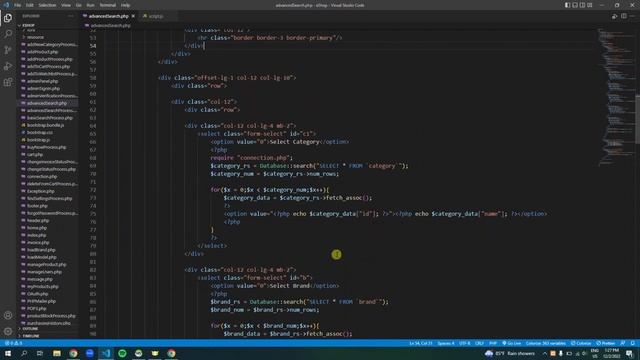Open header.php in explorer

[38, 221]
